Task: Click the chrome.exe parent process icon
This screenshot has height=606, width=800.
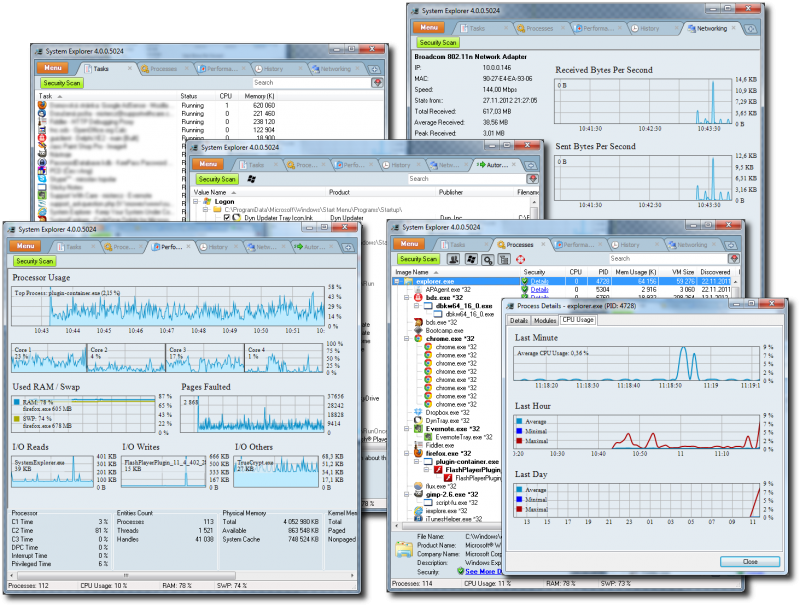Action: coord(418,339)
